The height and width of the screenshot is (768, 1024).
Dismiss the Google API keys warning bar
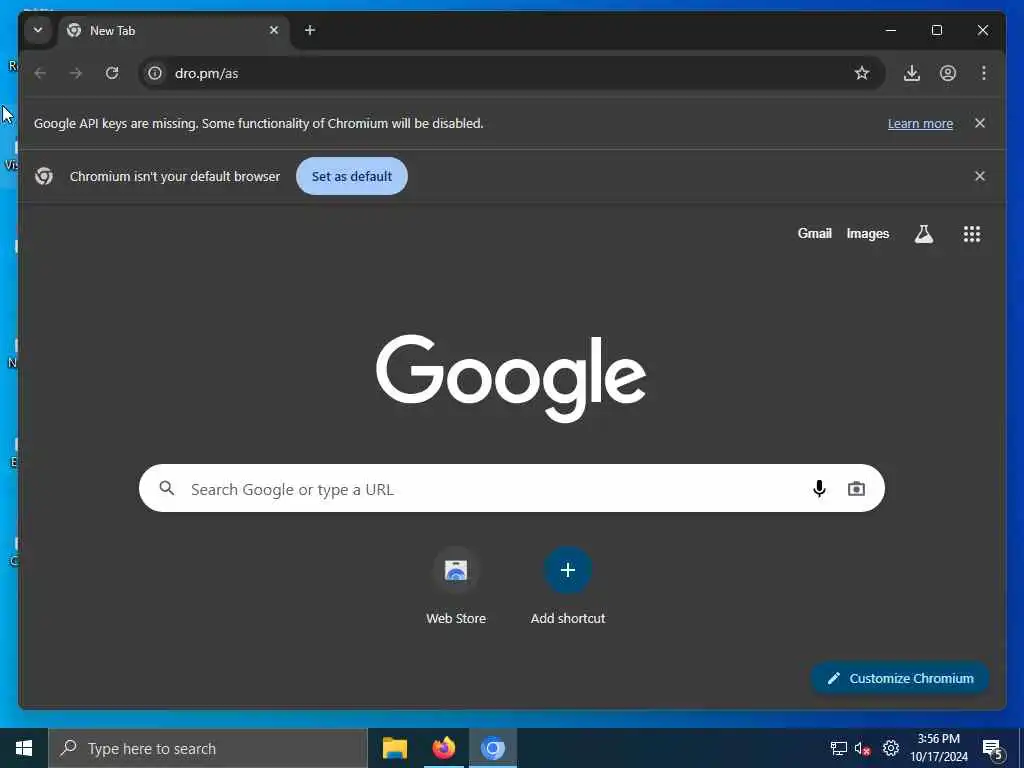[980, 123]
